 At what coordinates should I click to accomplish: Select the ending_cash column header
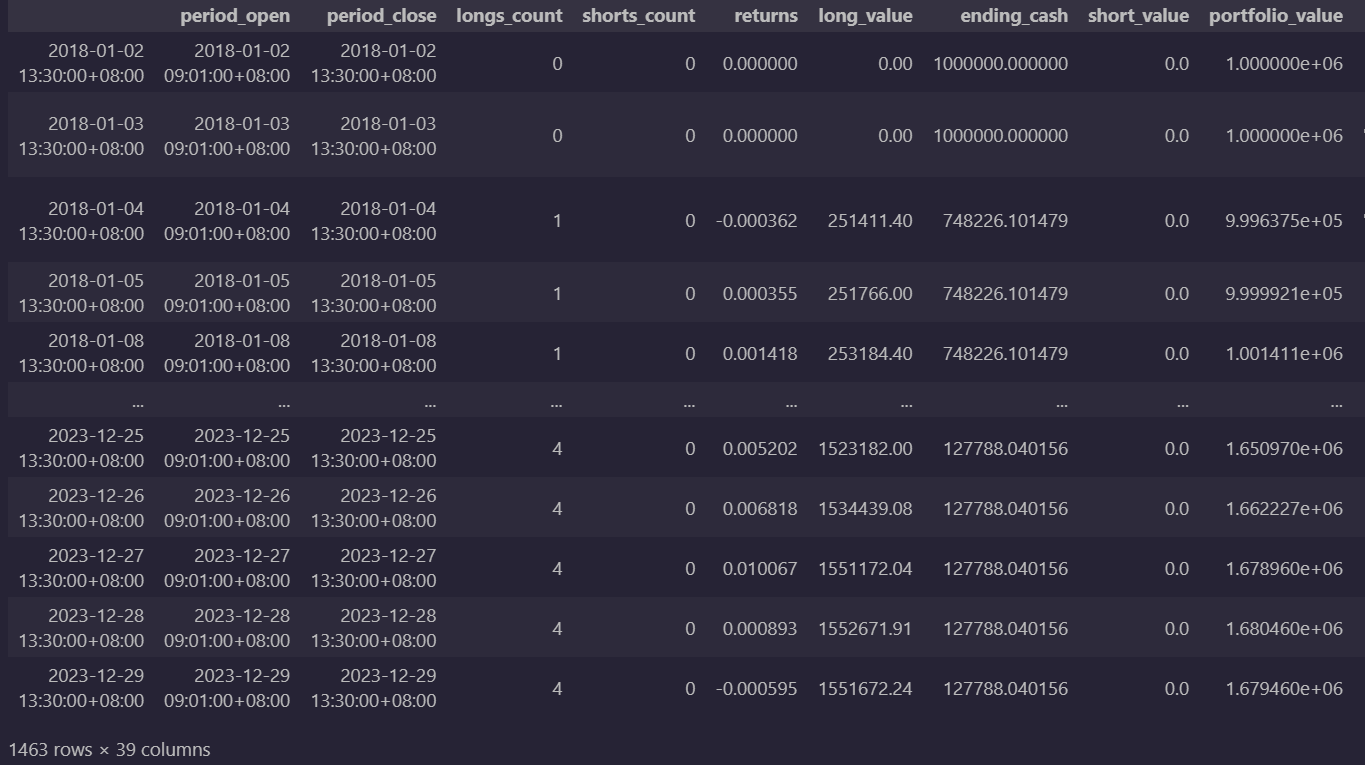click(x=1013, y=16)
